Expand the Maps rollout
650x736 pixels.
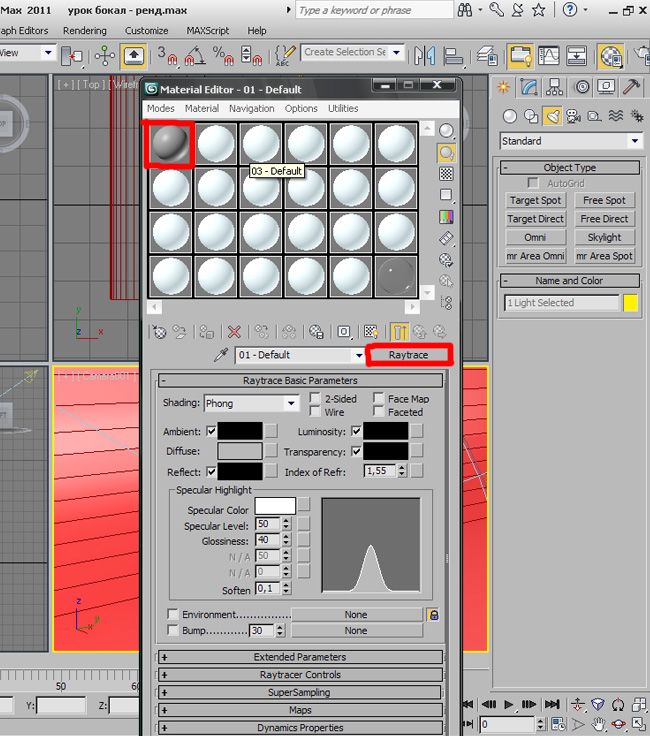(x=300, y=710)
